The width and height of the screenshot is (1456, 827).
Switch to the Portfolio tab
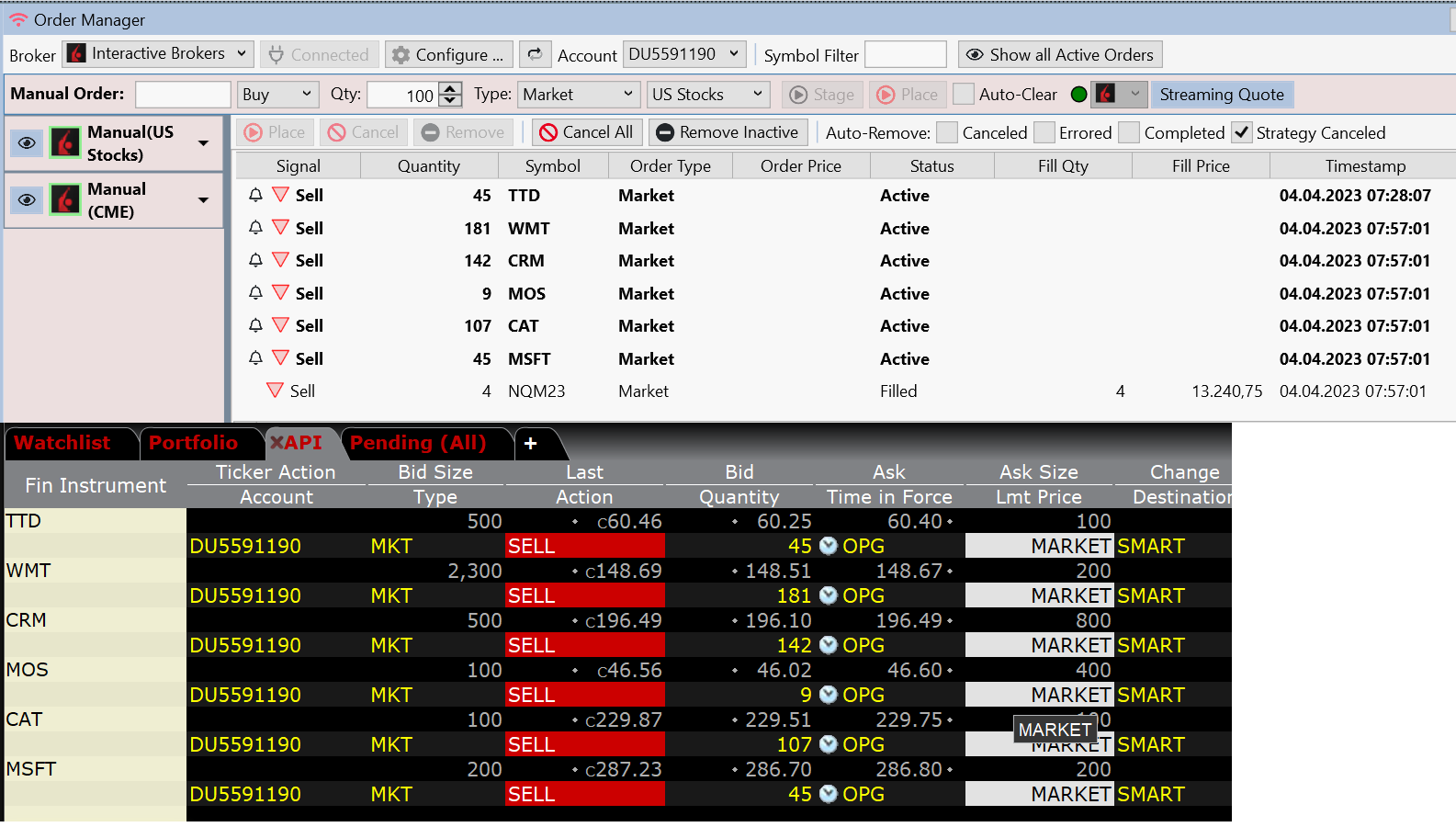pos(193,443)
